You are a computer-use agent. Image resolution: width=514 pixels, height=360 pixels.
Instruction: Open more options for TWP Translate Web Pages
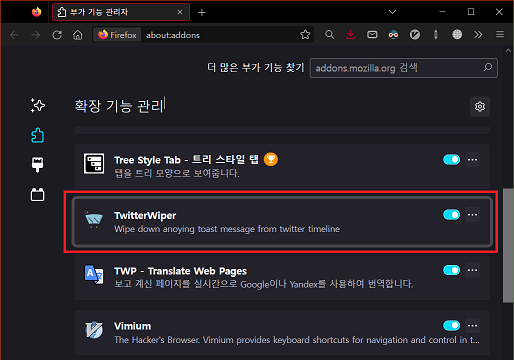pyautogui.click(x=472, y=270)
